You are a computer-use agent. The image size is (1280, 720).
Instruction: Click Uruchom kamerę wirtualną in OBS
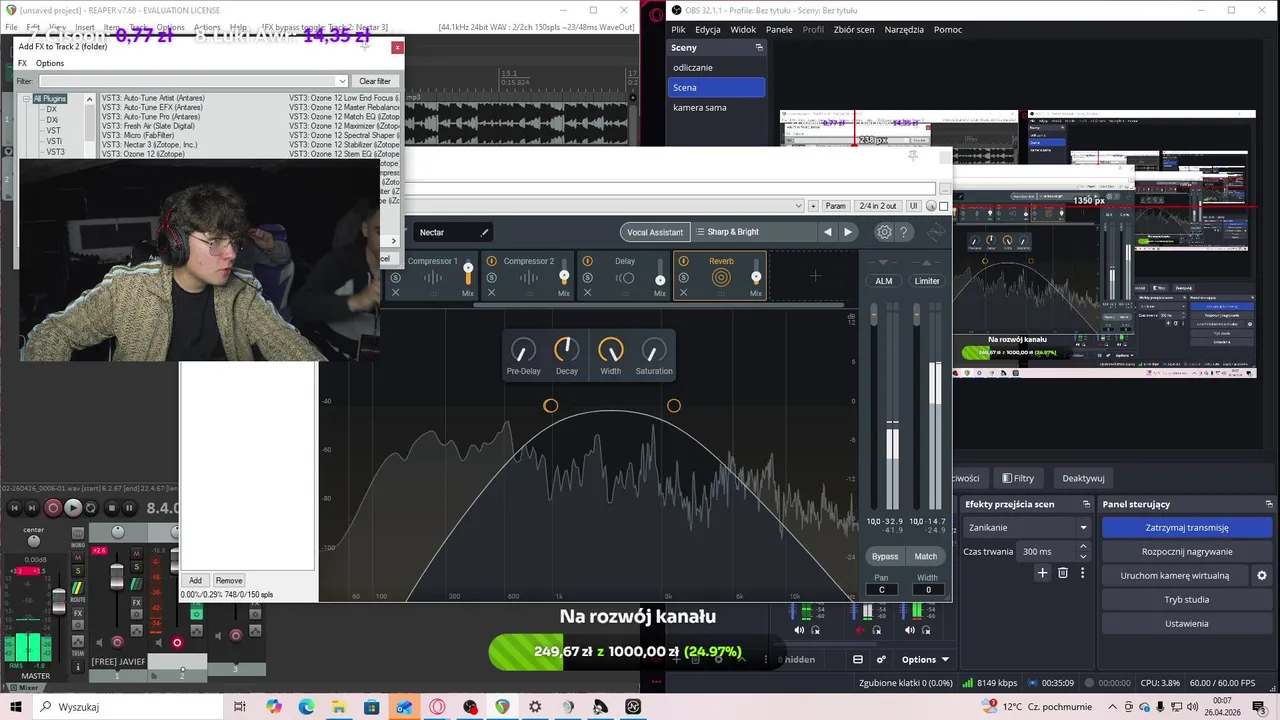pyautogui.click(x=1175, y=576)
